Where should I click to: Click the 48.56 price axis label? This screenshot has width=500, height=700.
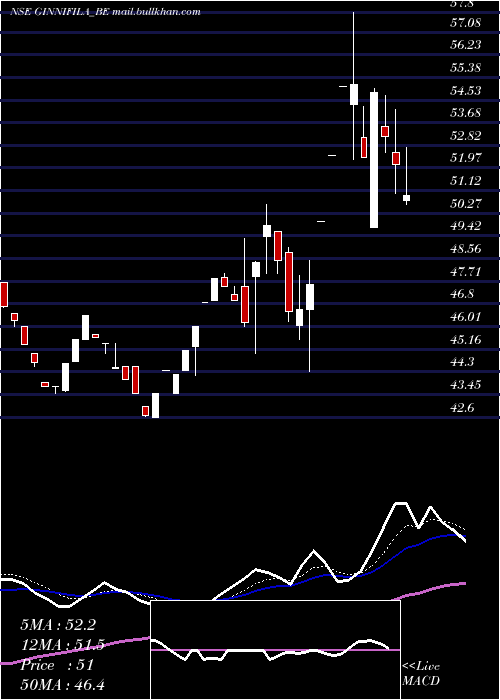click(466, 249)
